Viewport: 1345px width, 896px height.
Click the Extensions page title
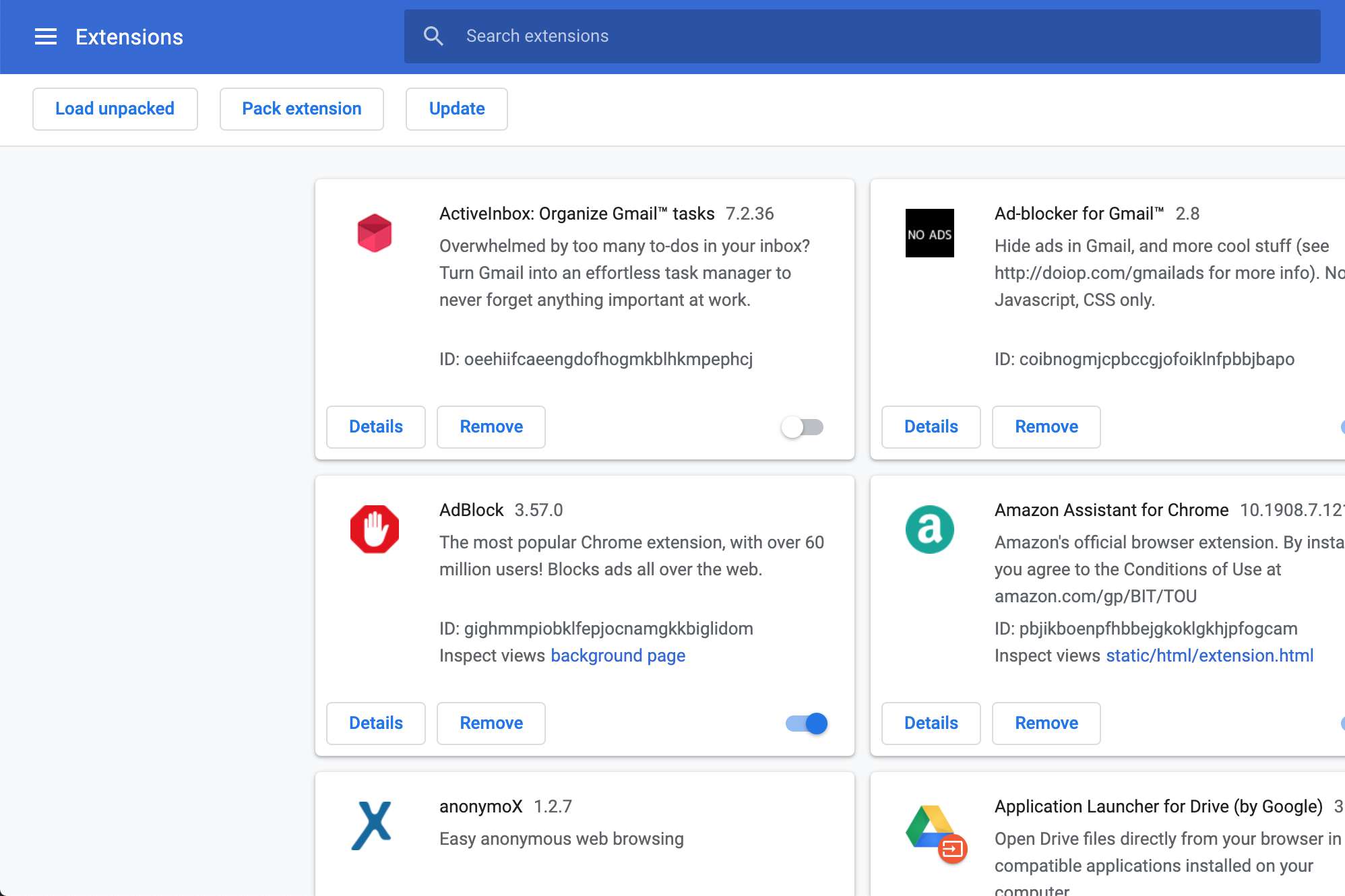129,37
